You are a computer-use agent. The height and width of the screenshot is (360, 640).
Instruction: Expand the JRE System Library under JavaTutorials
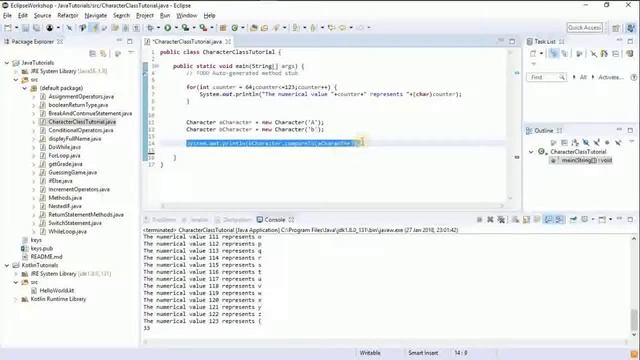[16, 71]
